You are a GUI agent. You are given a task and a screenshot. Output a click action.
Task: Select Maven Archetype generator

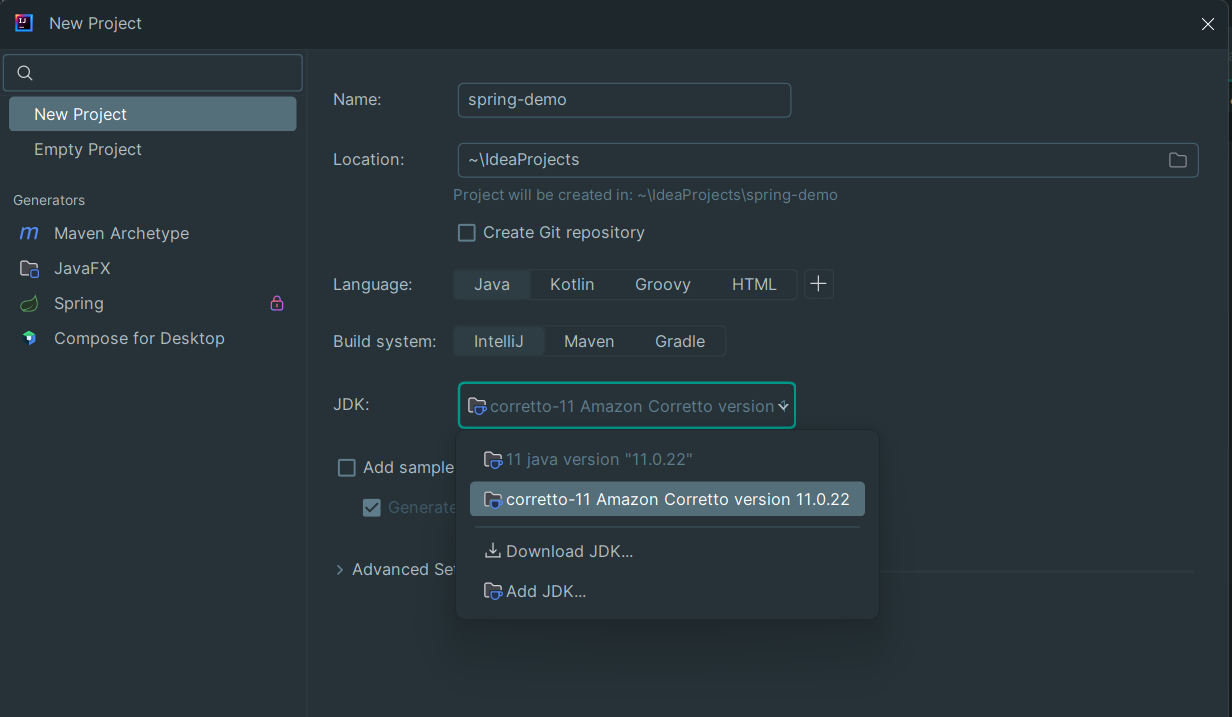[153, 233]
